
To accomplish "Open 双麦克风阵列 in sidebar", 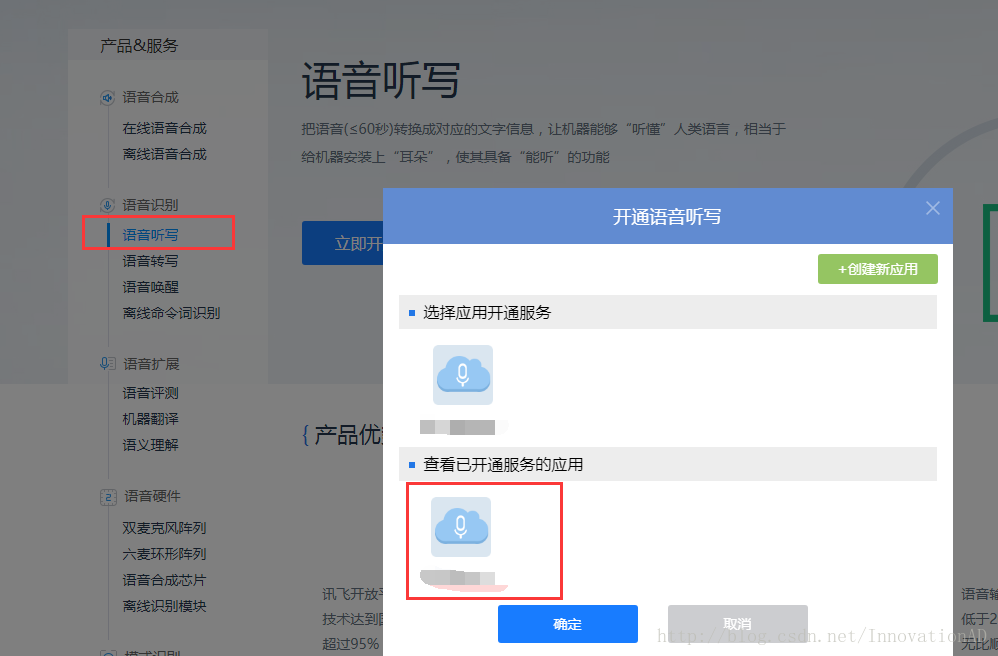I will [164, 528].
